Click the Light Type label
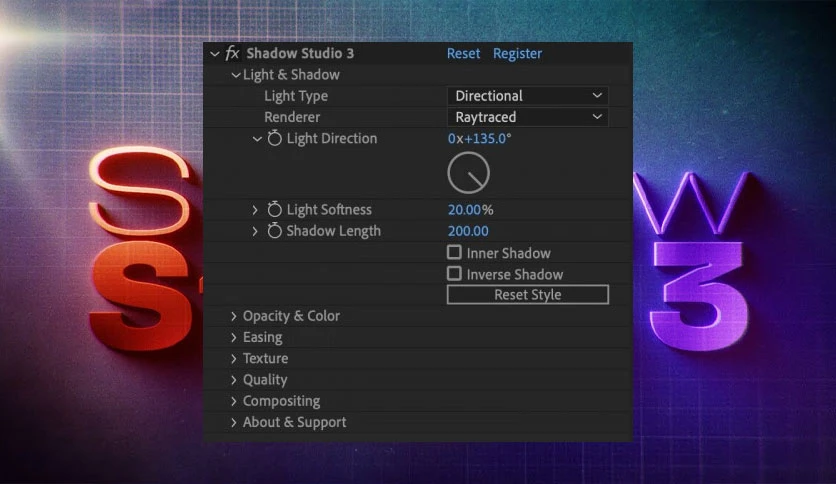Screen dimensions: 836x484 pyautogui.click(x=296, y=96)
